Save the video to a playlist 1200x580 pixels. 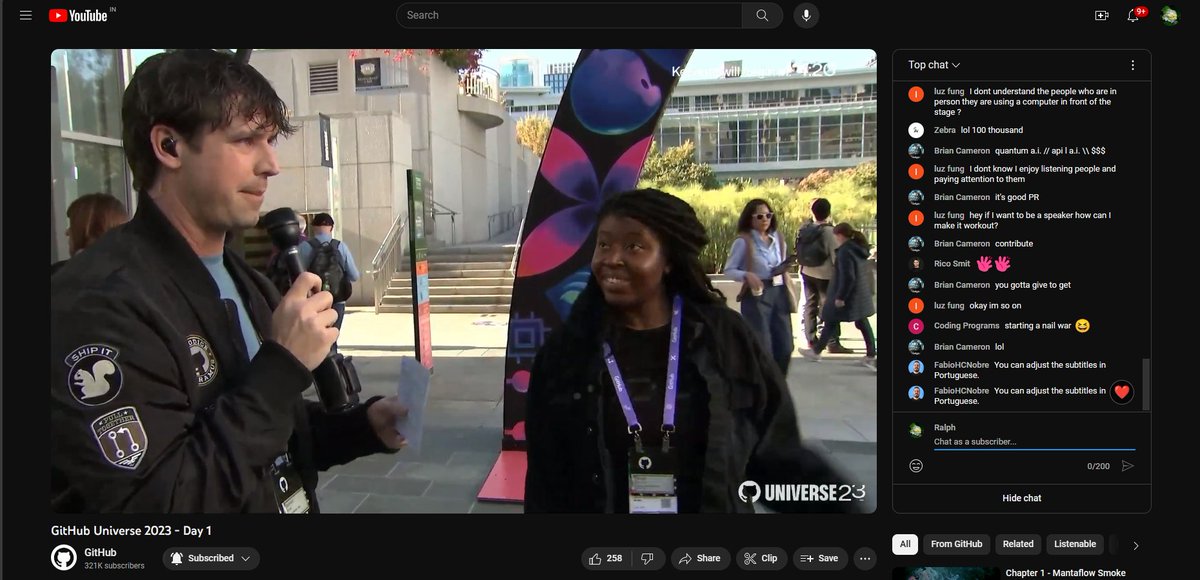click(820, 558)
